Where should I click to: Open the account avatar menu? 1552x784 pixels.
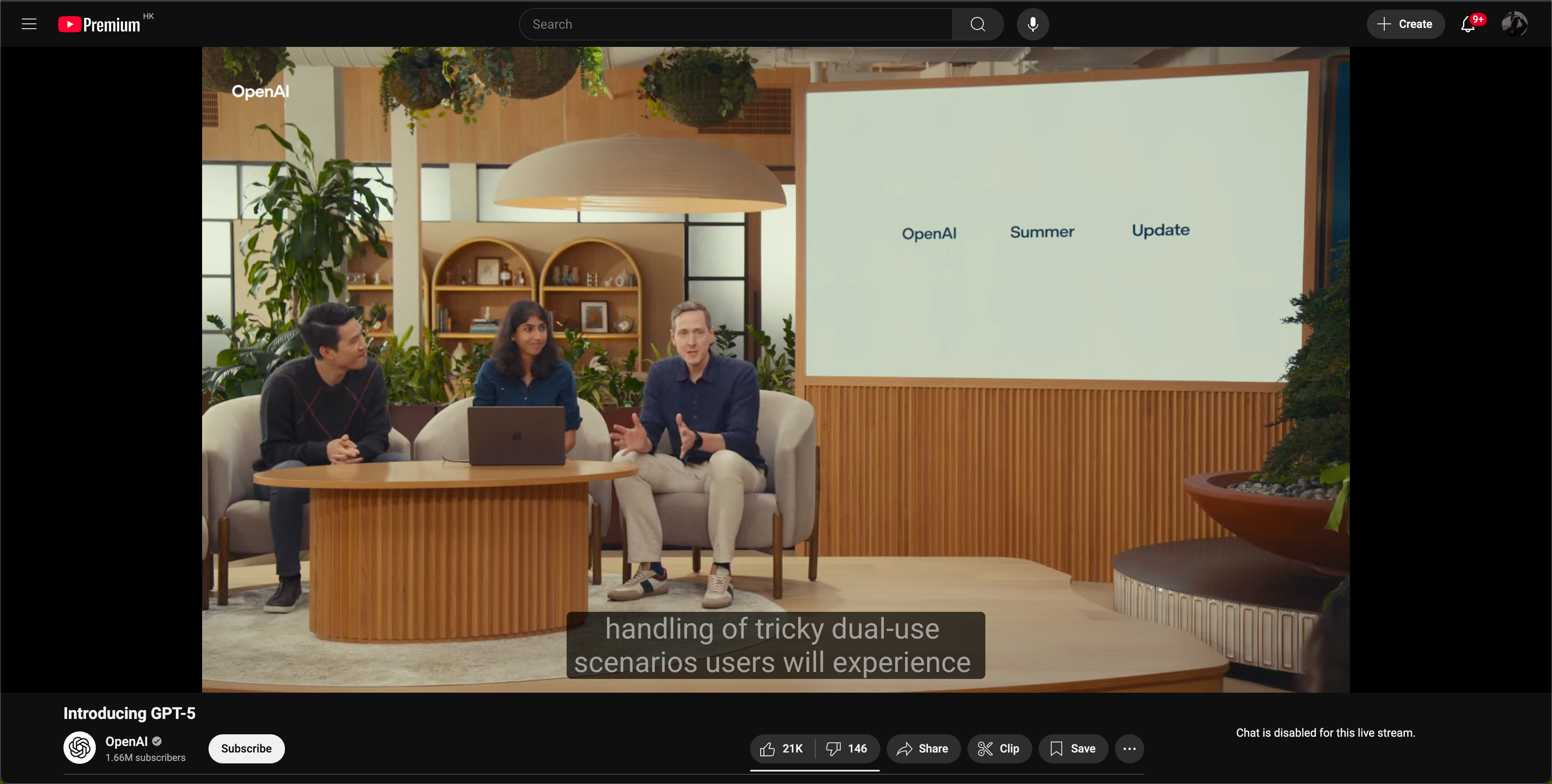1514,24
